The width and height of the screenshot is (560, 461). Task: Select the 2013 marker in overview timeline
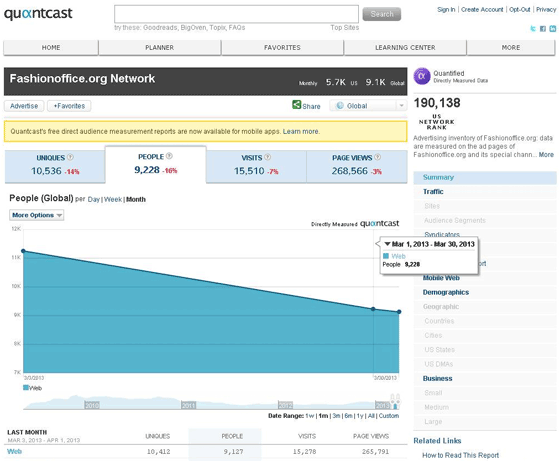coord(382,405)
